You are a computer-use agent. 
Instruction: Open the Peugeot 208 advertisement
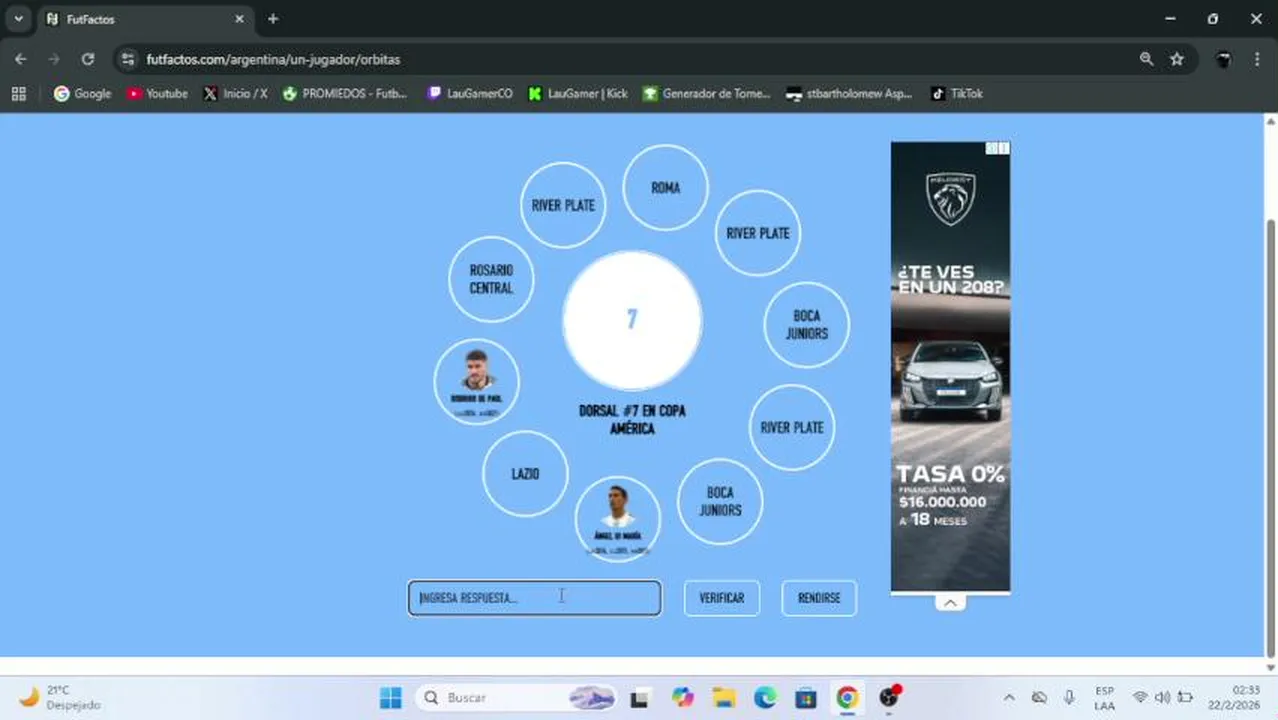[x=950, y=367]
